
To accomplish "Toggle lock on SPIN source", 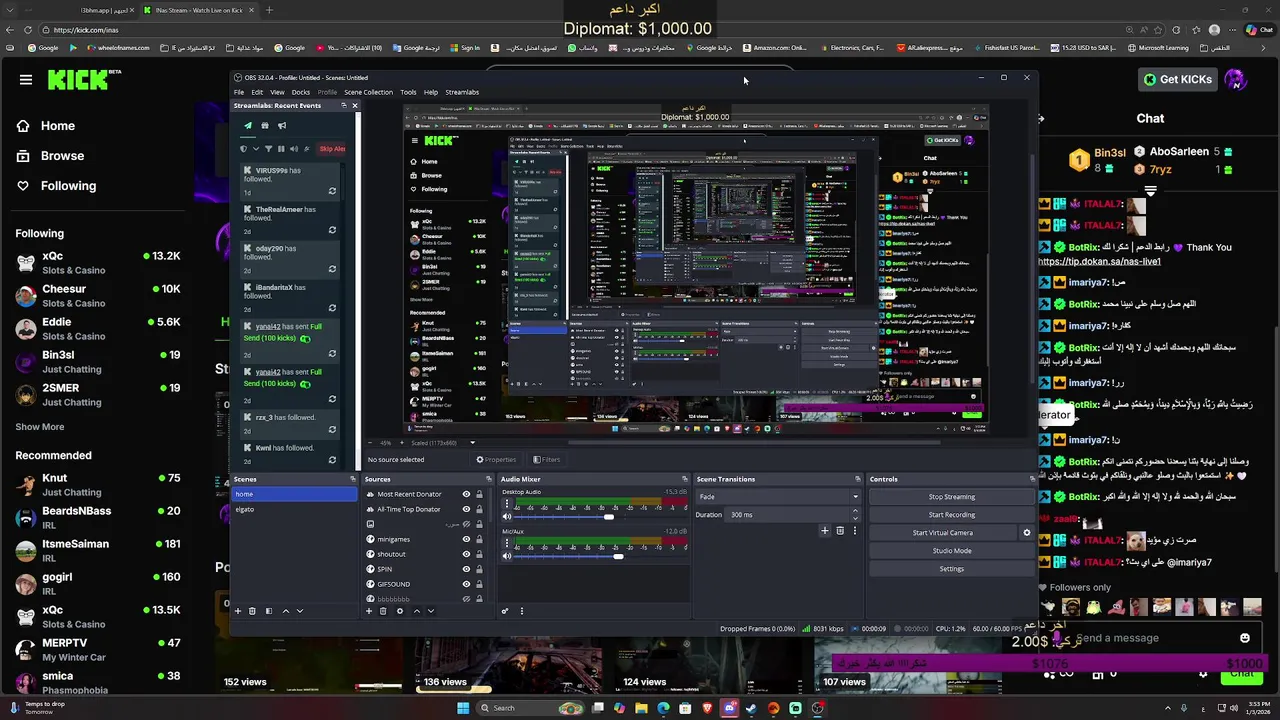I will click(x=479, y=569).
